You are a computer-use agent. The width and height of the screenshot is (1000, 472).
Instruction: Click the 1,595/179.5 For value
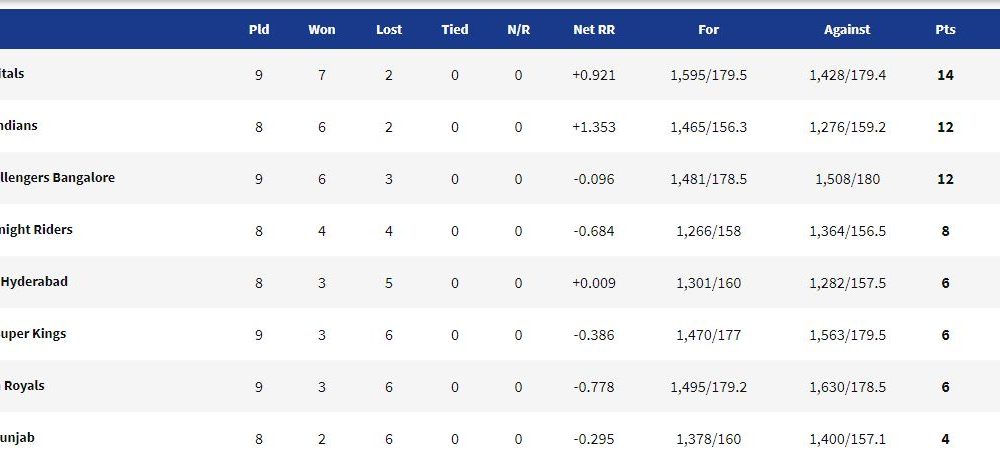click(x=709, y=75)
